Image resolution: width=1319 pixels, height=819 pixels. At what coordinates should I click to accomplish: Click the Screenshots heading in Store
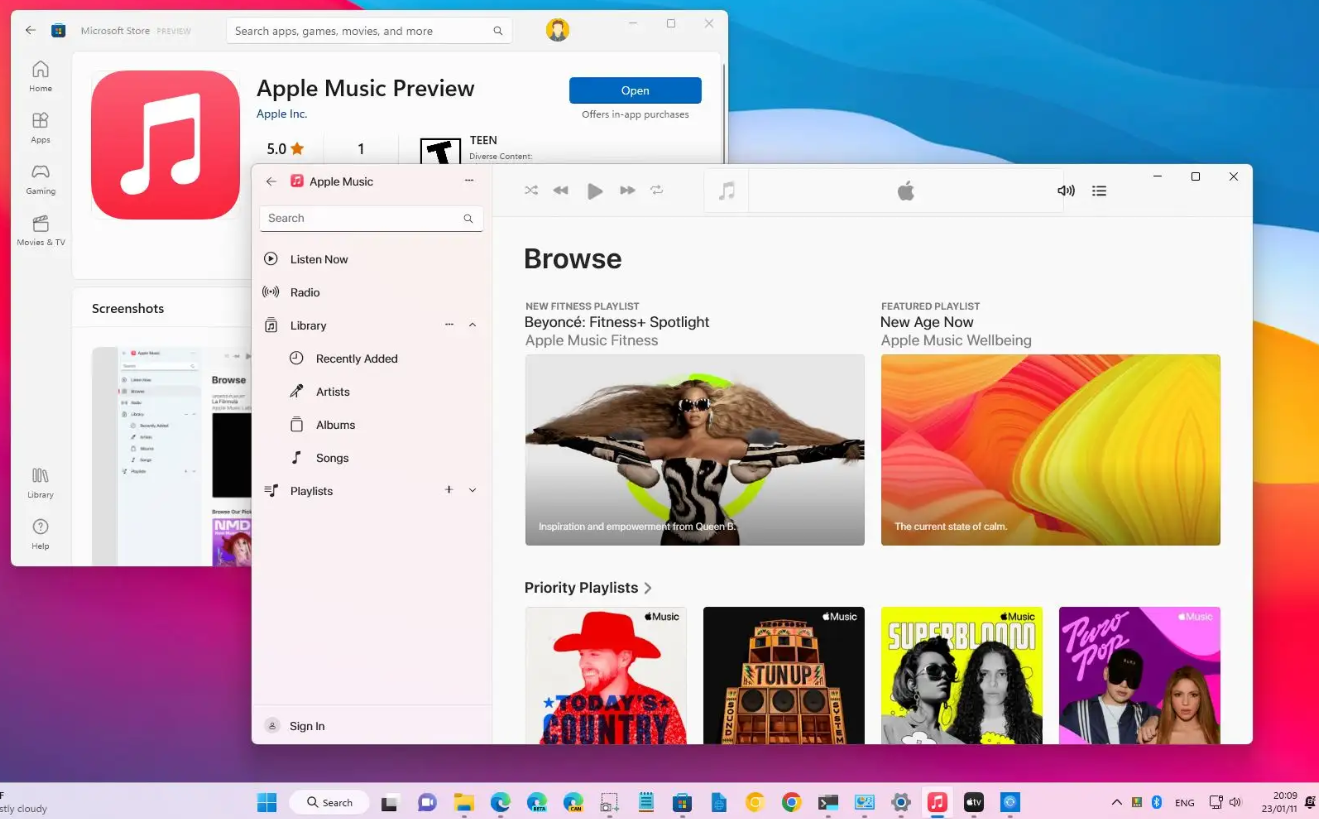[x=128, y=308]
